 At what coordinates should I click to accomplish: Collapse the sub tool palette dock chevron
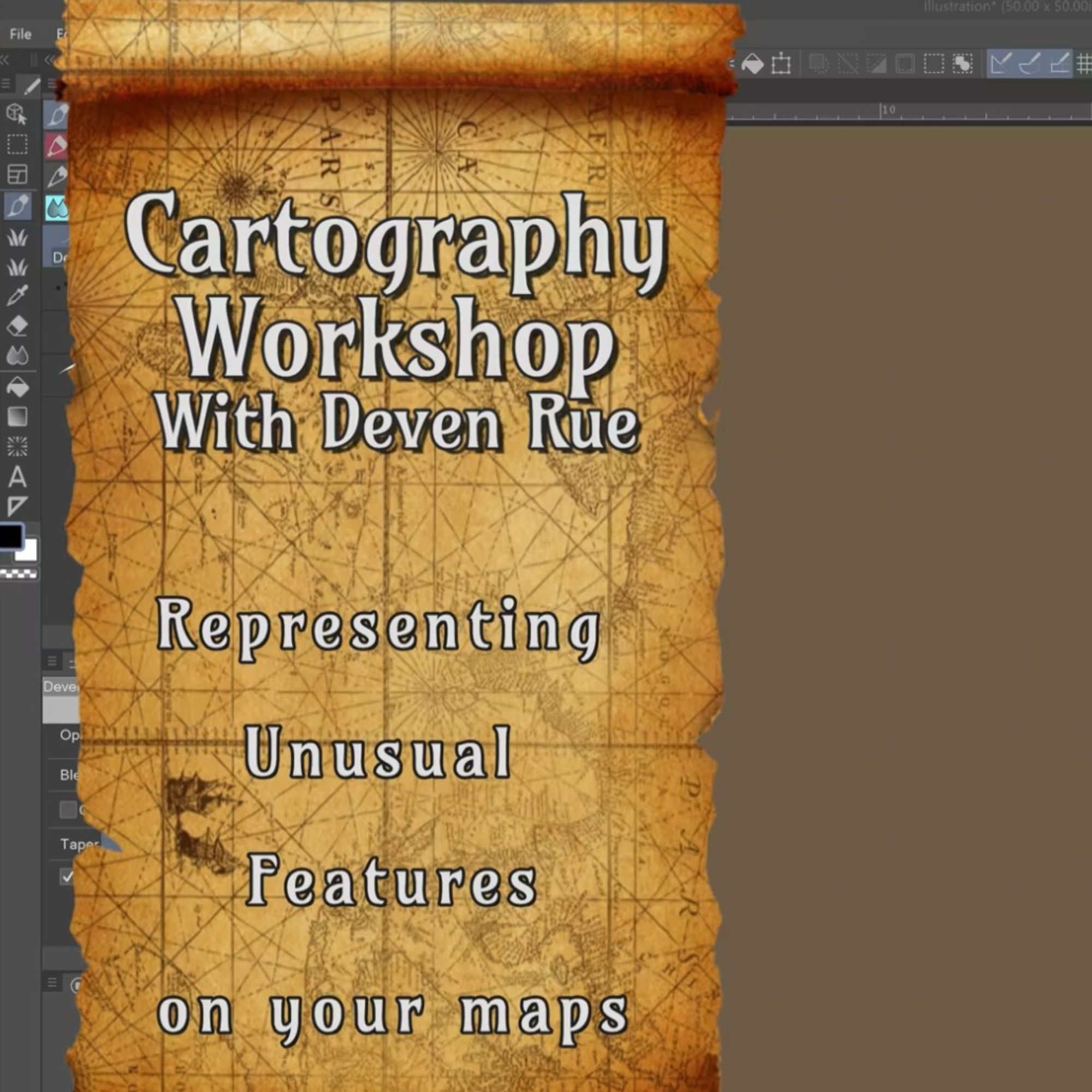pyautogui.click(x=49, y=59)
